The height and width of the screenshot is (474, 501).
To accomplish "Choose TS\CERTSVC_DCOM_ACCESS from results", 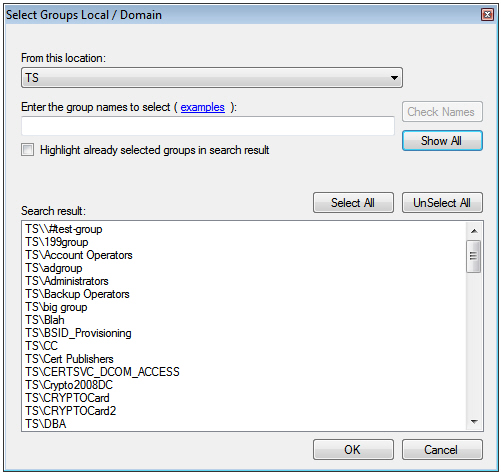I will [102, 372].
